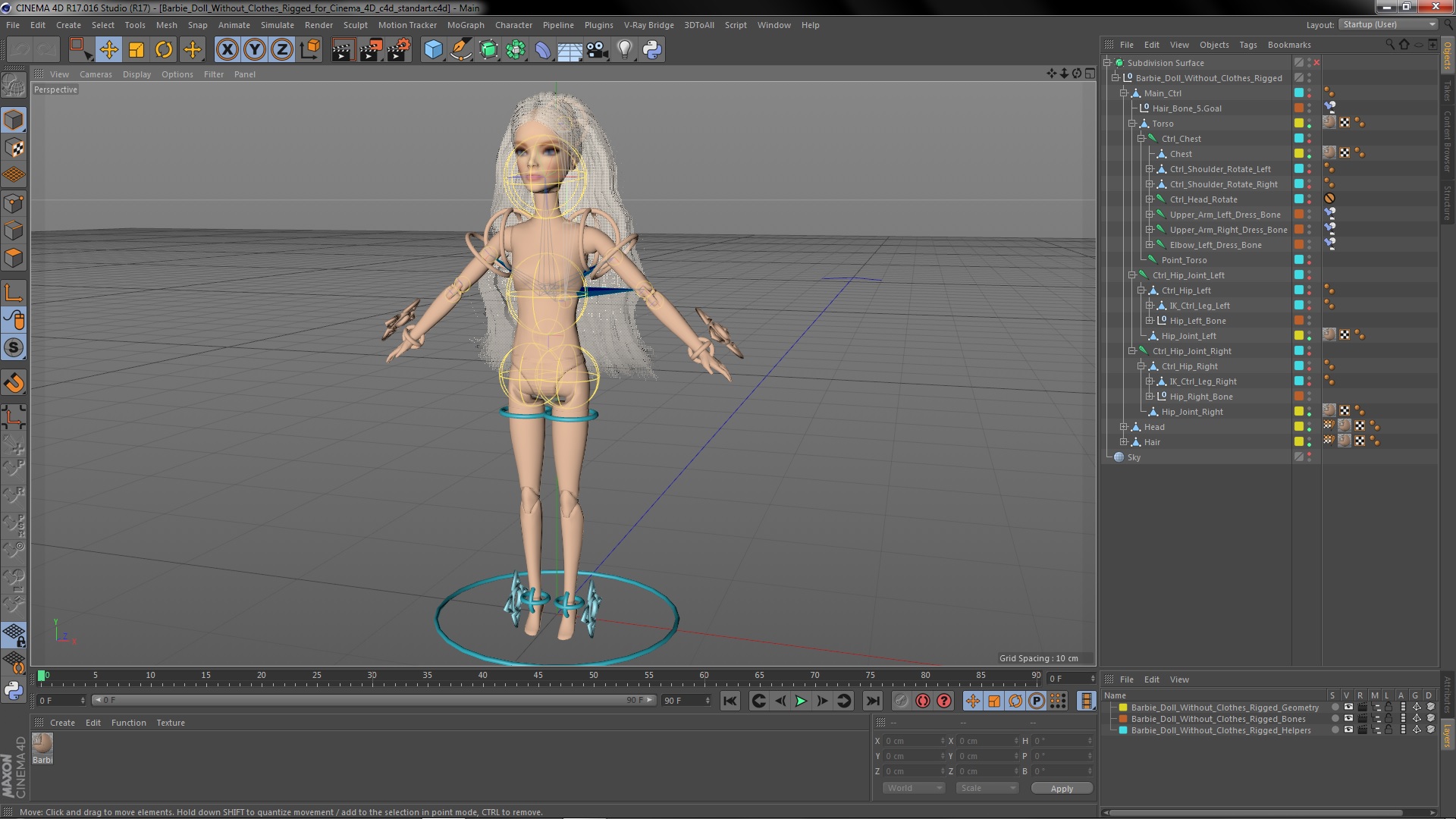The width and height of the screenshot is (1456, 819).
Task: Open the MoGraph menu
Action: pyautogui.click(x=466, y=25)
